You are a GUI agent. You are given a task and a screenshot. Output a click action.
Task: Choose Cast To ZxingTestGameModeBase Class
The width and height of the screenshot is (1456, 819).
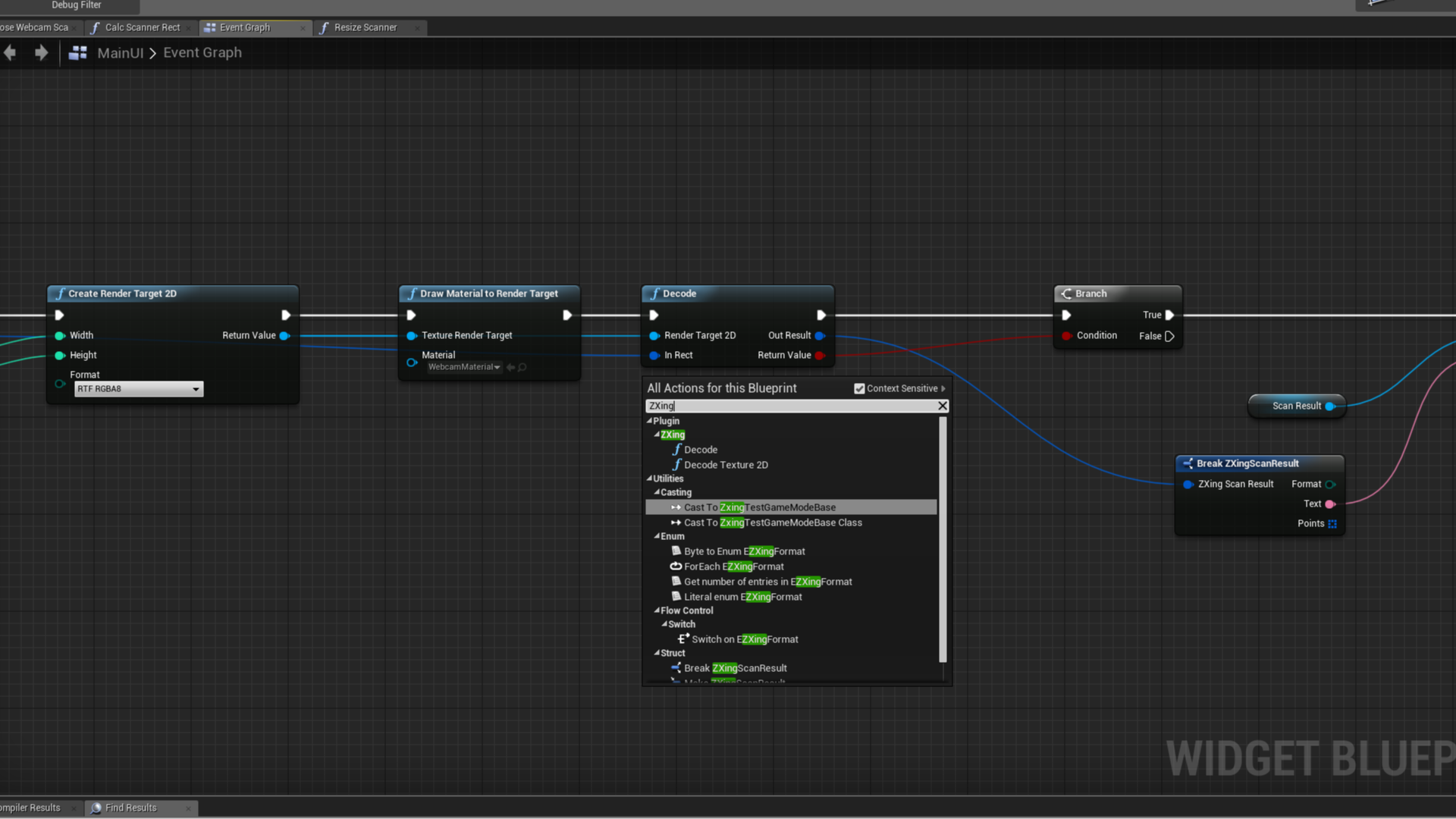[x=772, y=522]
